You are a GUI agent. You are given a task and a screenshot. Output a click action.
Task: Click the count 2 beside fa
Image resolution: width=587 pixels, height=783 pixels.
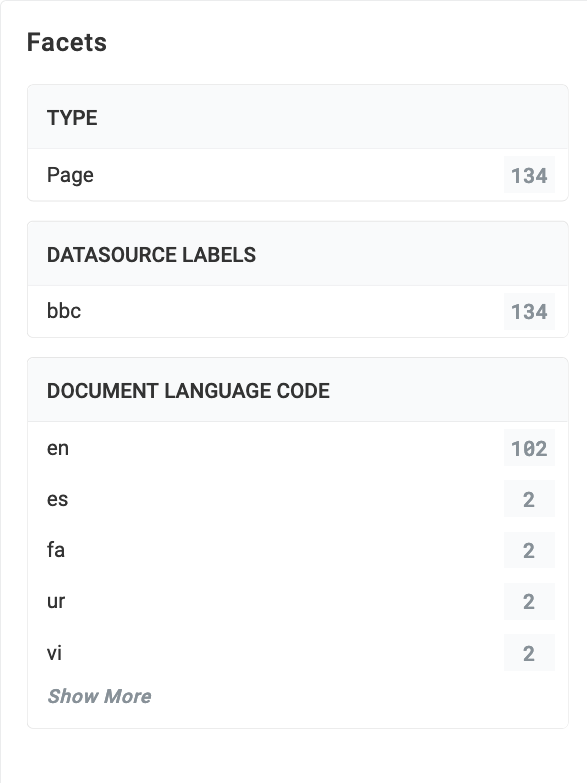point(529,550)
